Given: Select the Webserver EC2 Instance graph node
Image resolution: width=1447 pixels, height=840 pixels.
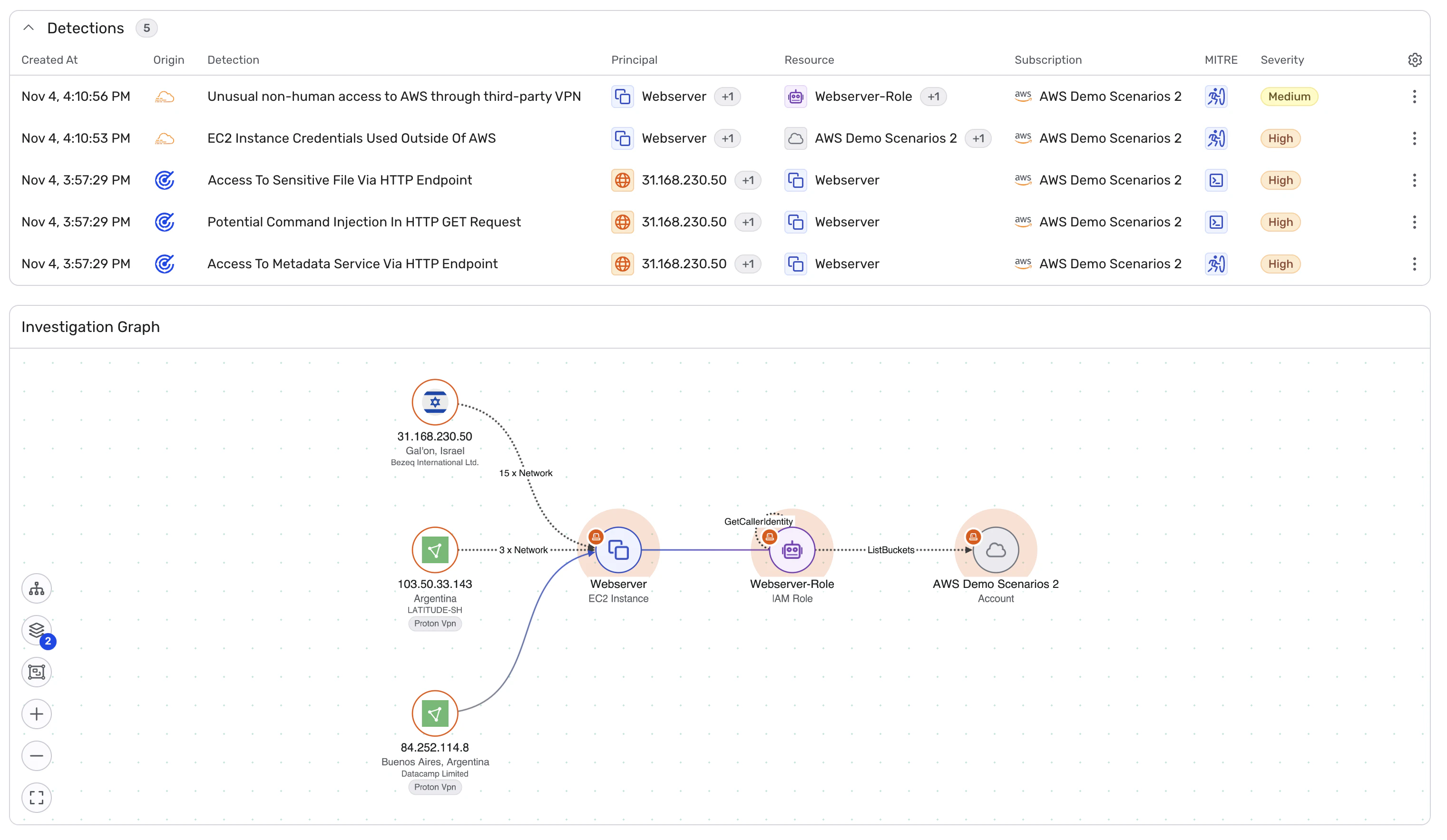Looking at the screenshot, I should (x=618, y=550).
